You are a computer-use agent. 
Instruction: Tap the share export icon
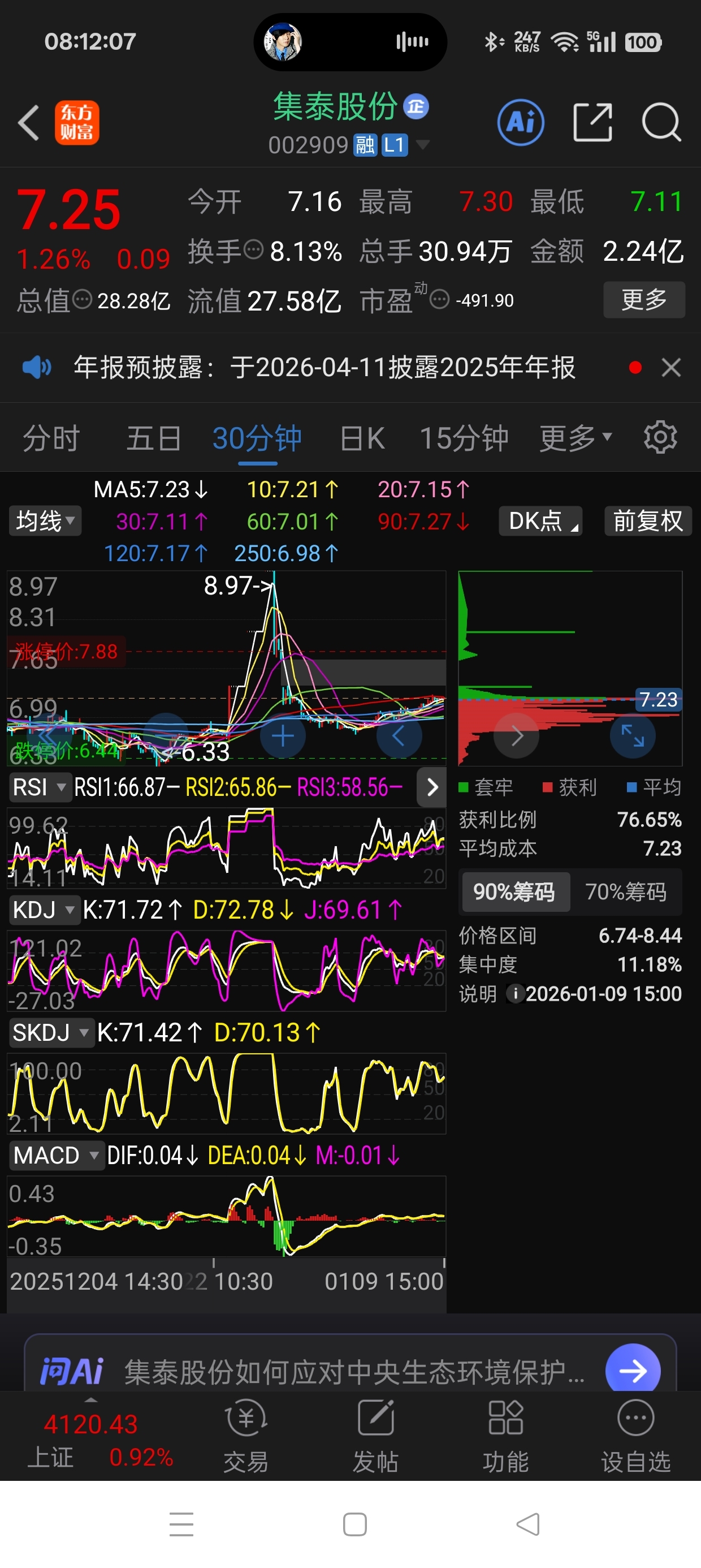592,122
